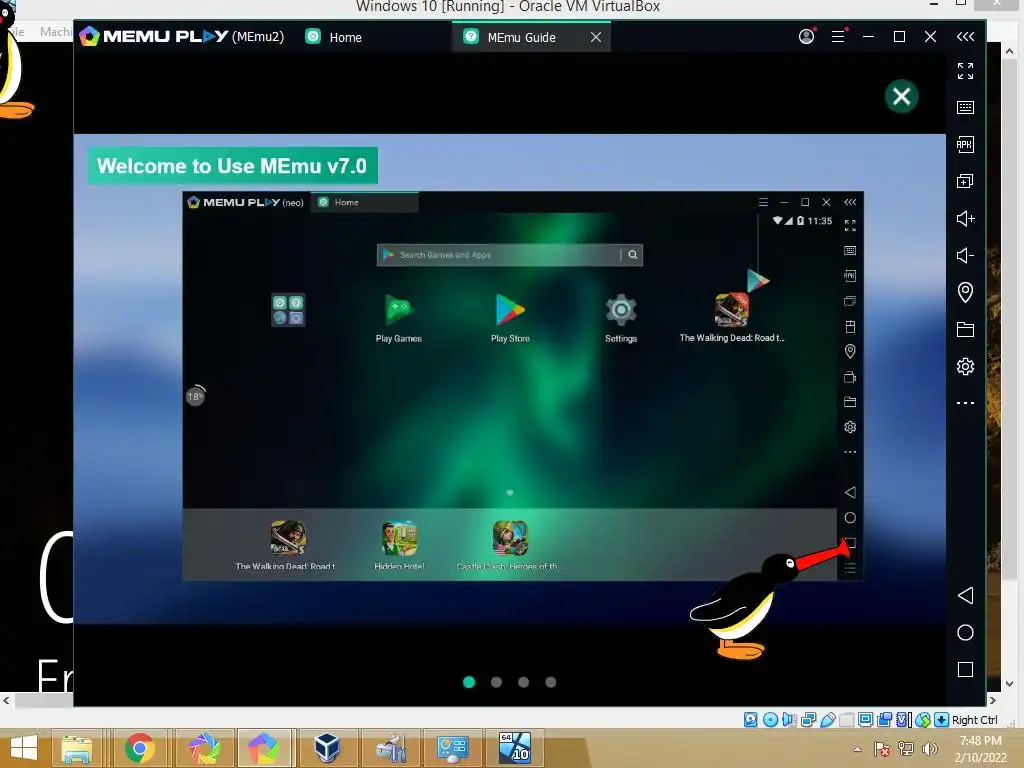Go to fourth guide page dot
This screenshot has width=1024, height=768.
pyautogui.click(x=551, y=682)
